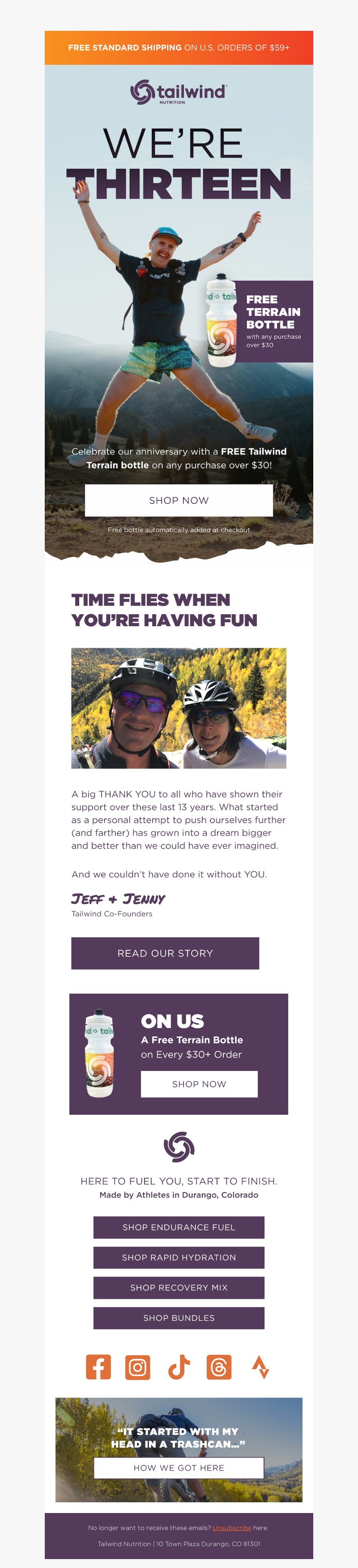Select SHOP RAPID HYDRATION
358x1568 pixels.
[179, 1257]
